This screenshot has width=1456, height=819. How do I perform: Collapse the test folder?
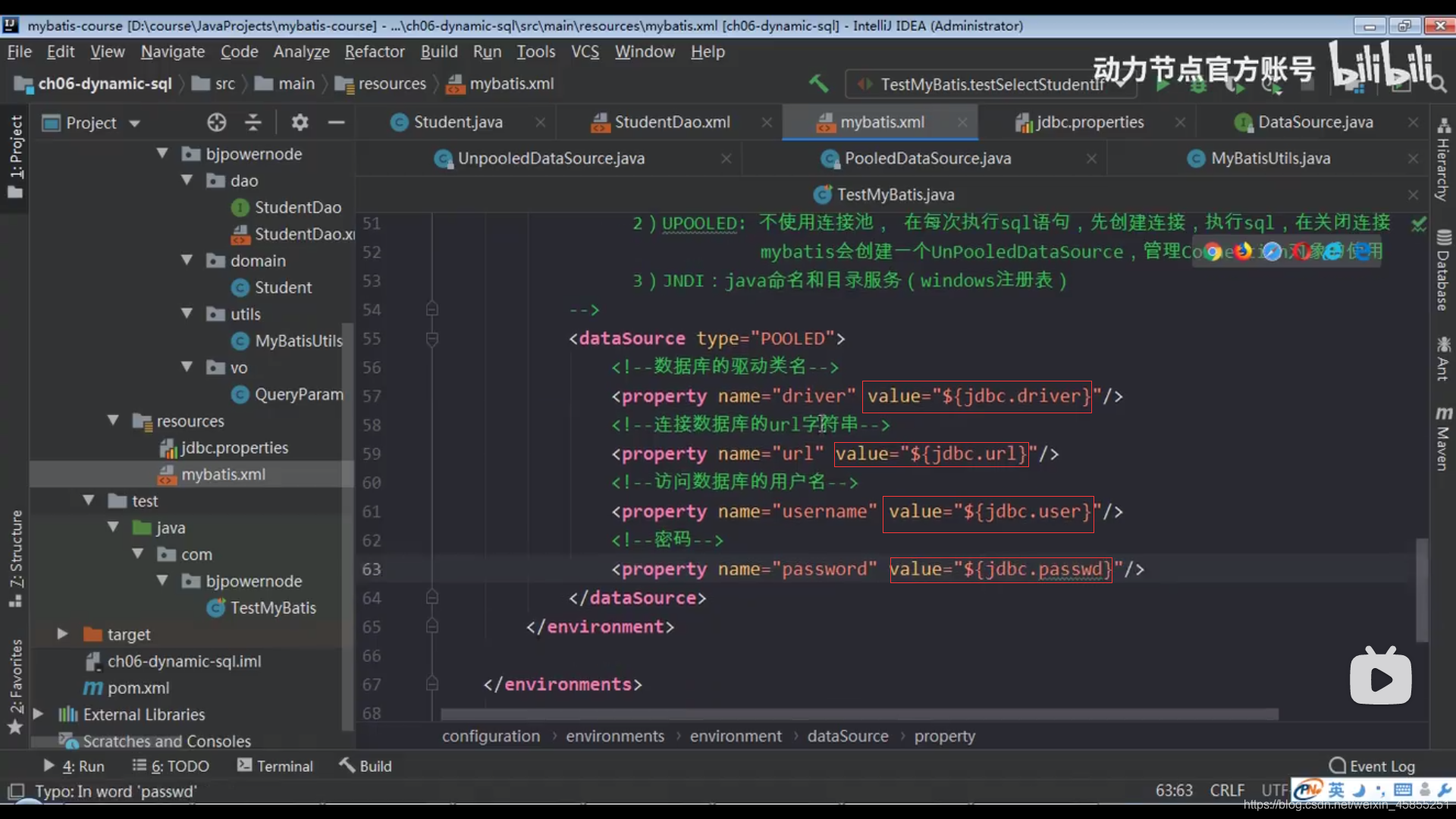pyautogui.click(x=89, y=500)
